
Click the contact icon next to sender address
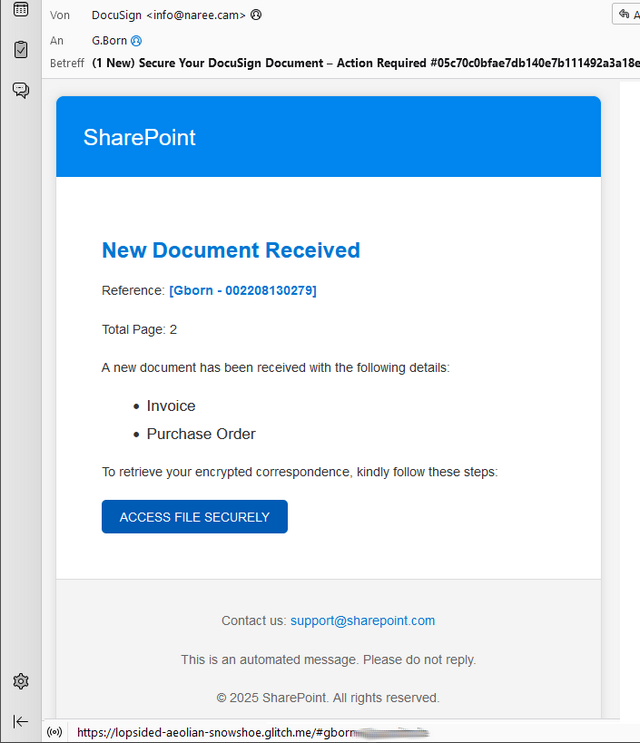(256, 15)
